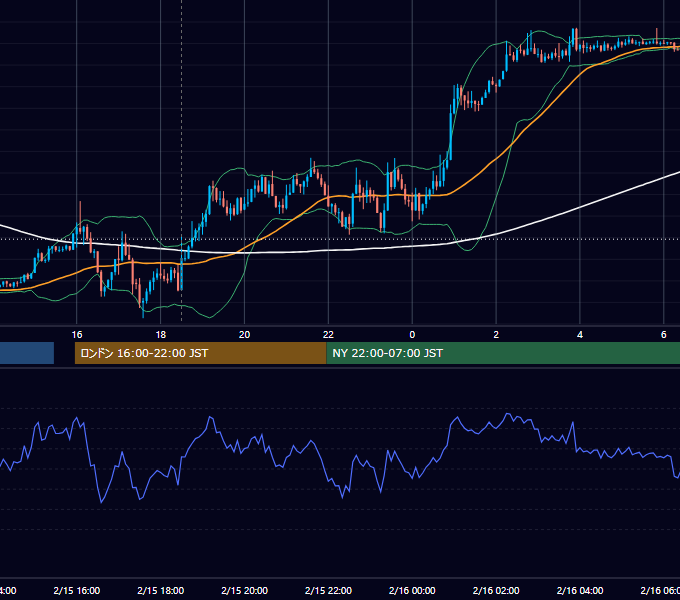Click the 2/16 00:00 label on the lower axis
The width and height of the screenshot is (680, 600).
pos(412,590)
